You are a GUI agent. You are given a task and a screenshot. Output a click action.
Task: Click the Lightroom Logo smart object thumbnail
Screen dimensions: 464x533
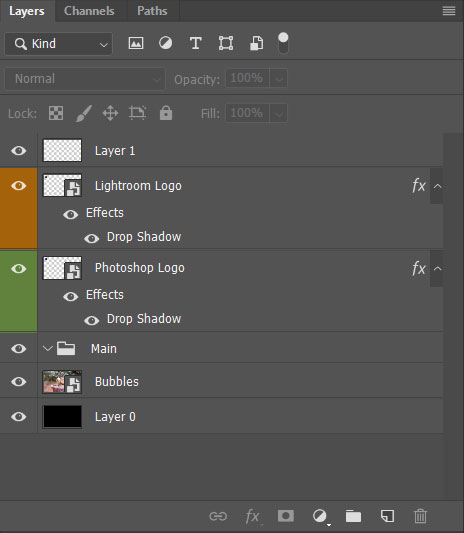[62, 185]
